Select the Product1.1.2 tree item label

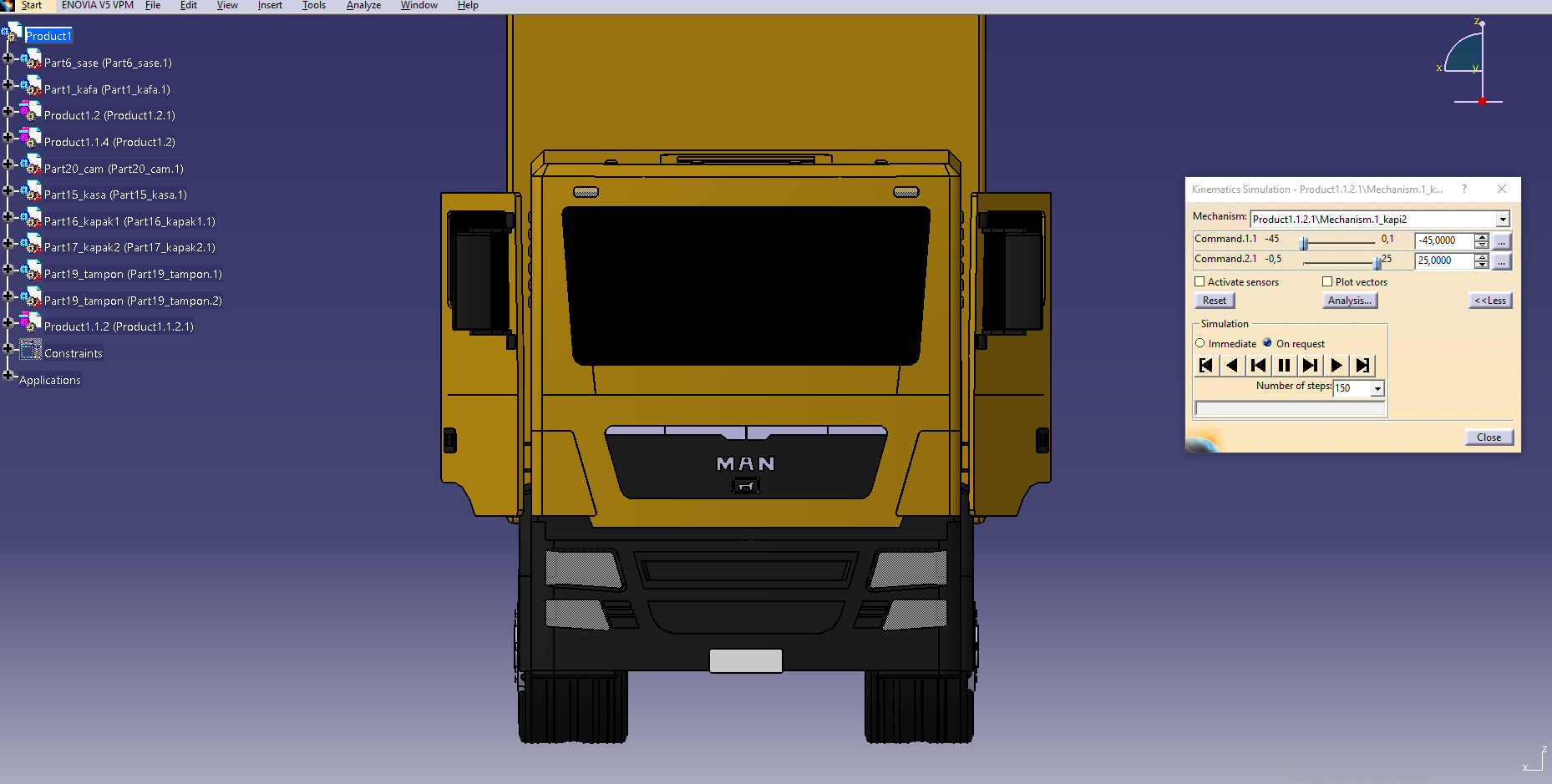(119, 326)
